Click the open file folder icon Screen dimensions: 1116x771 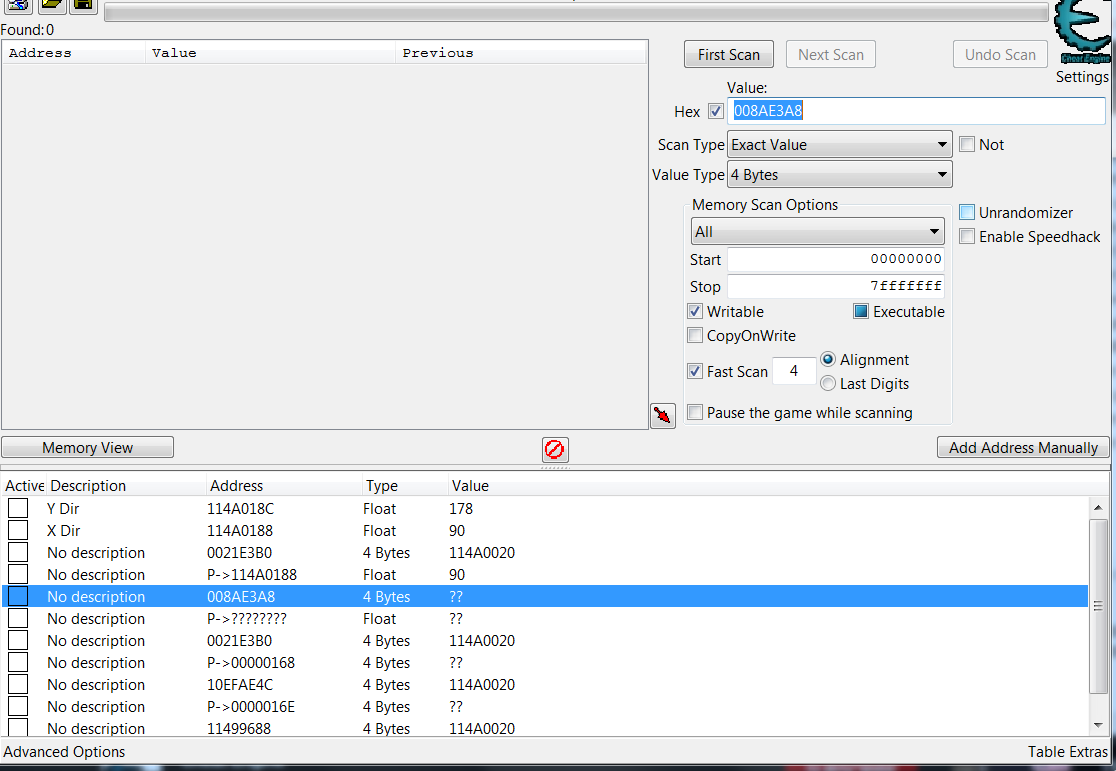[x=52, y=6]
